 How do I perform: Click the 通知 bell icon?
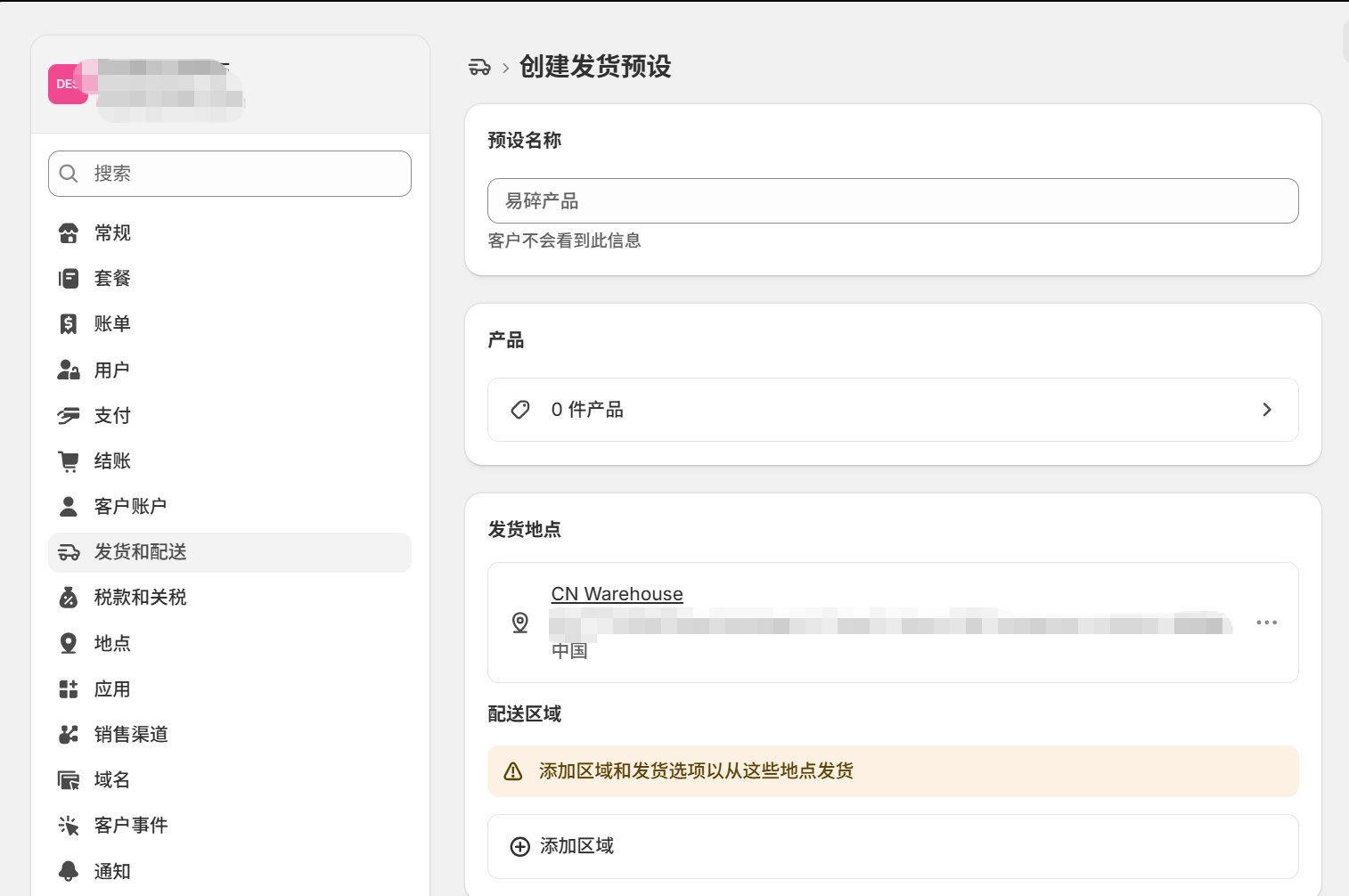click(69, 871)
